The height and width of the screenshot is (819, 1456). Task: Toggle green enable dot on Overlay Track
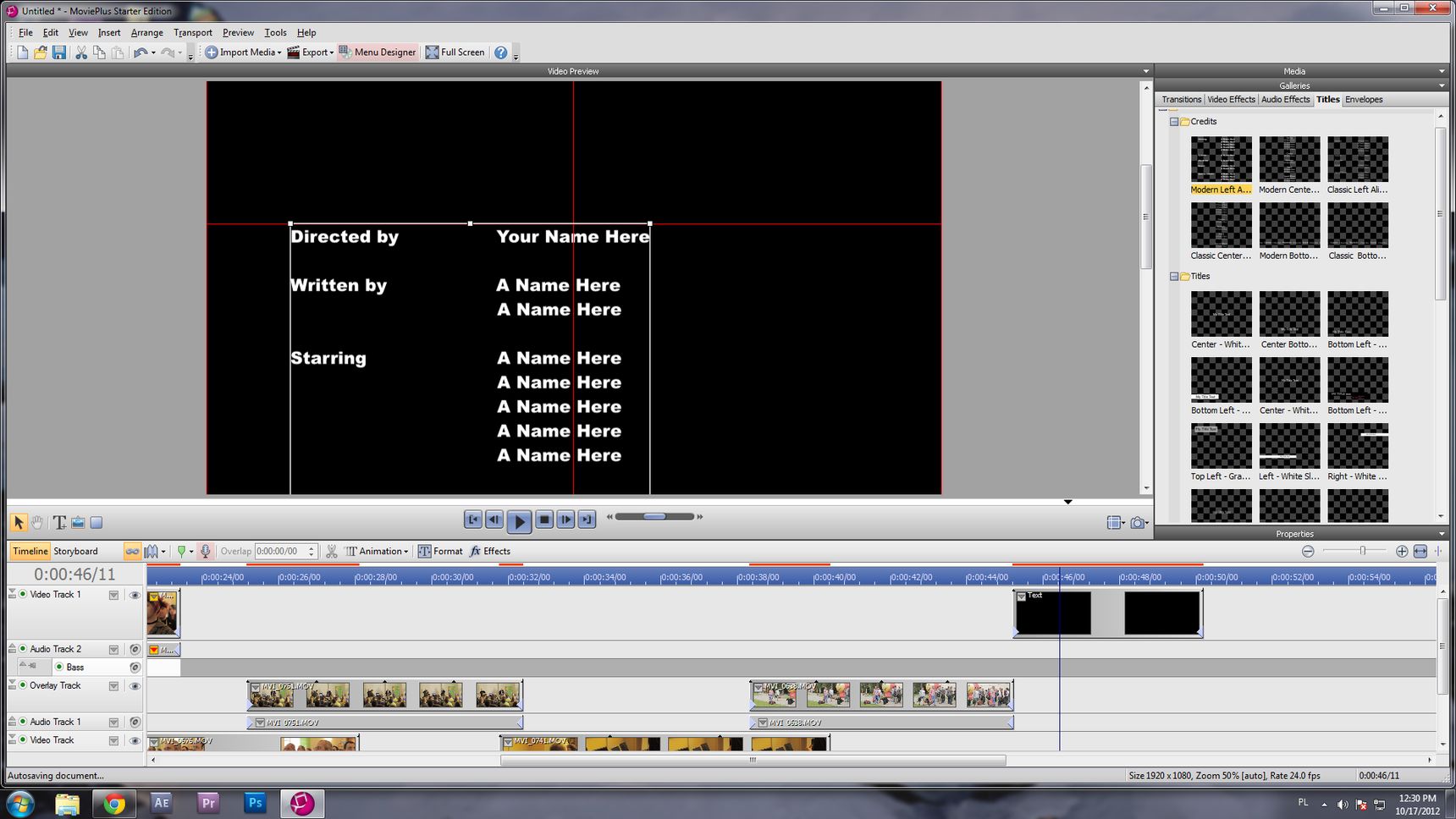click(23, 685)
